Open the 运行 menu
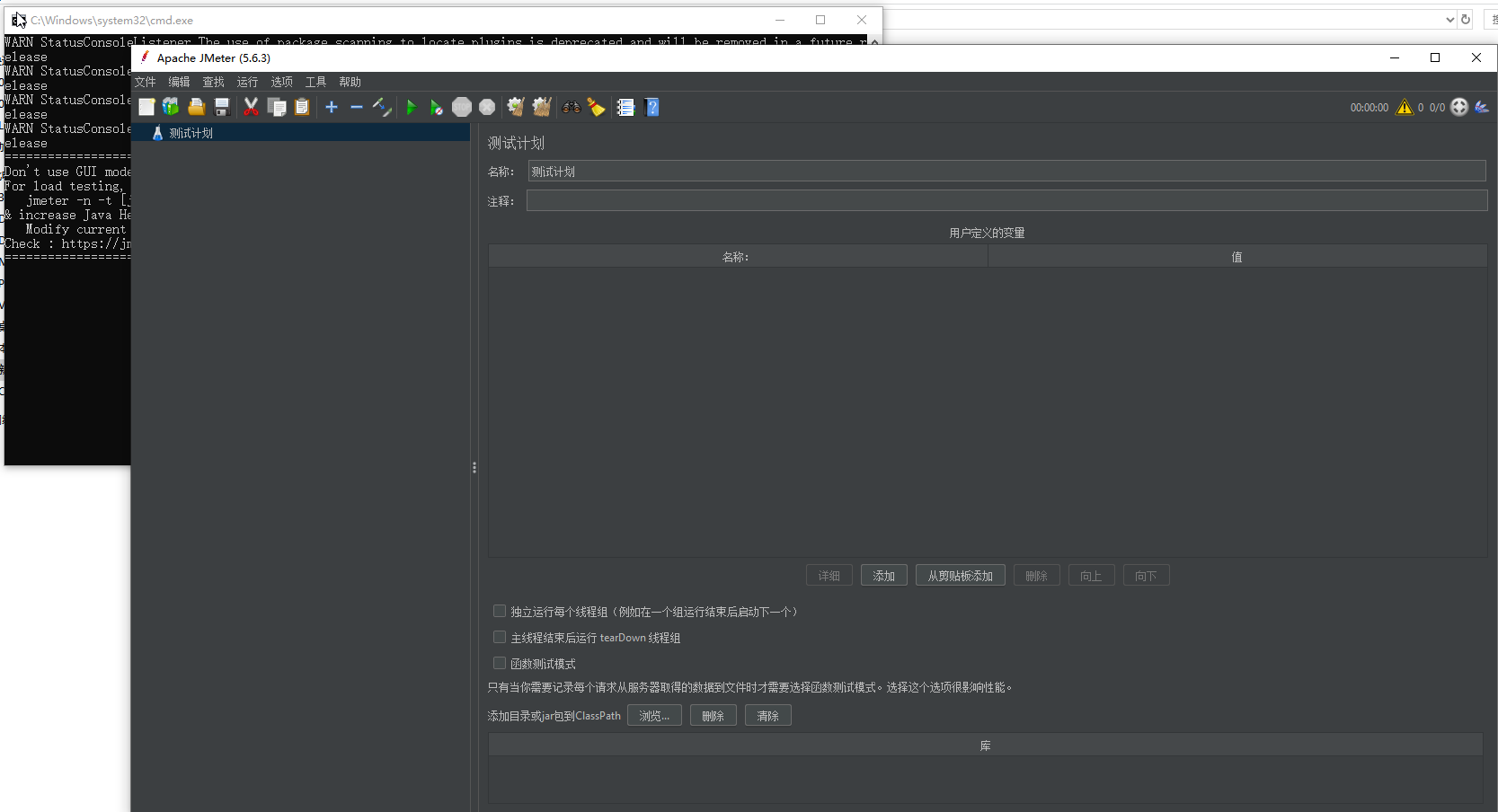The height and width of the screenshot is (812, 1498). tap(247, 82)
